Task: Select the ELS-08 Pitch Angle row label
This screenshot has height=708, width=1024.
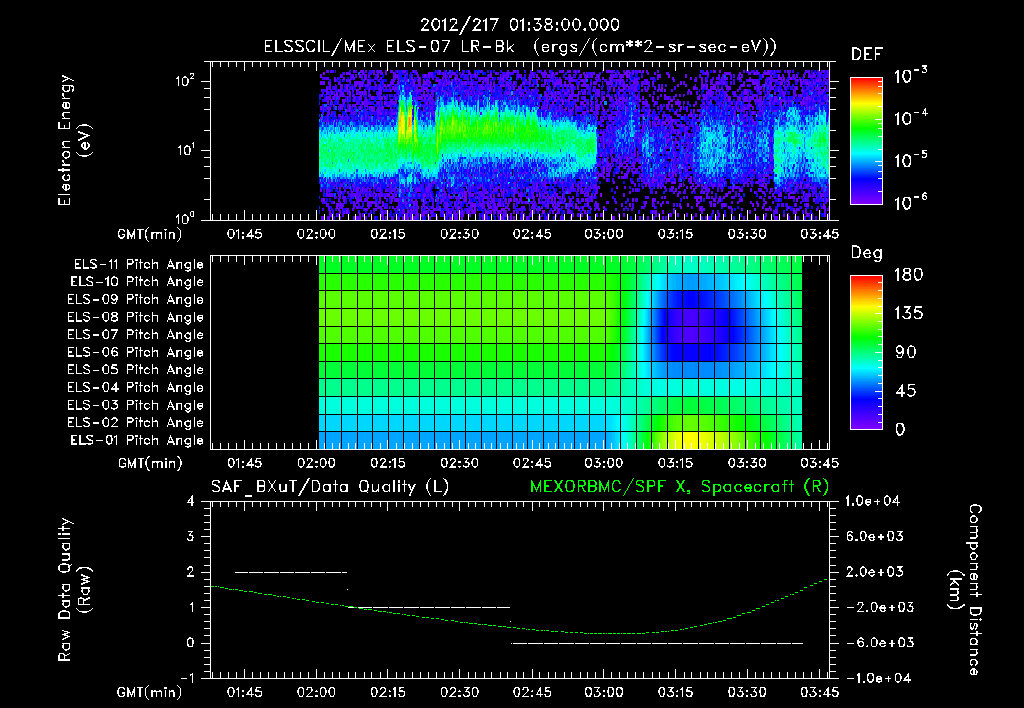Action: click(135, 317)
